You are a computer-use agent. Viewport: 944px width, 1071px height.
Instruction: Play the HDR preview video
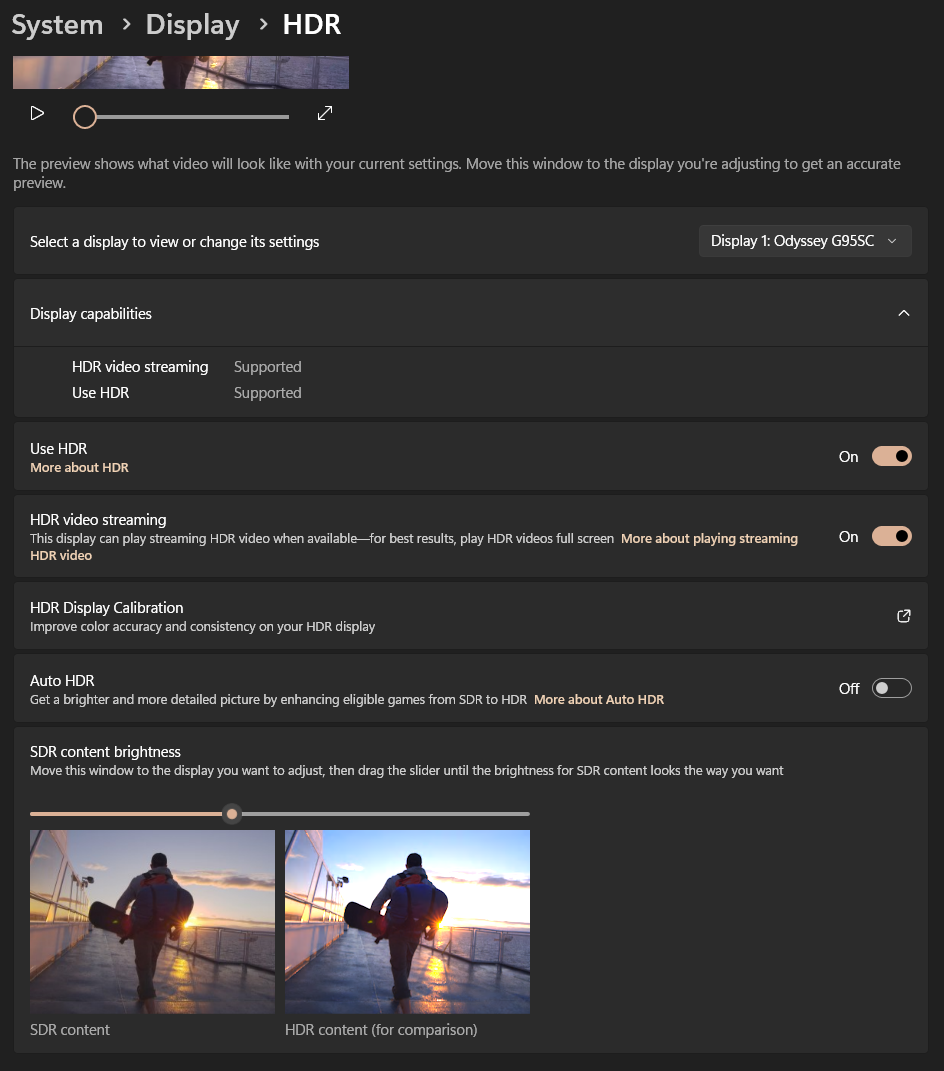37,114
